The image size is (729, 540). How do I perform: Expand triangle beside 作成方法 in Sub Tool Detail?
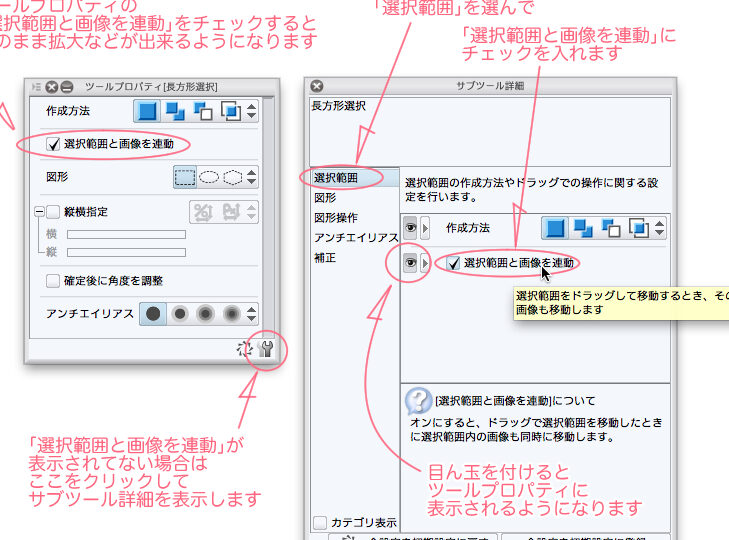click(425, 228)
